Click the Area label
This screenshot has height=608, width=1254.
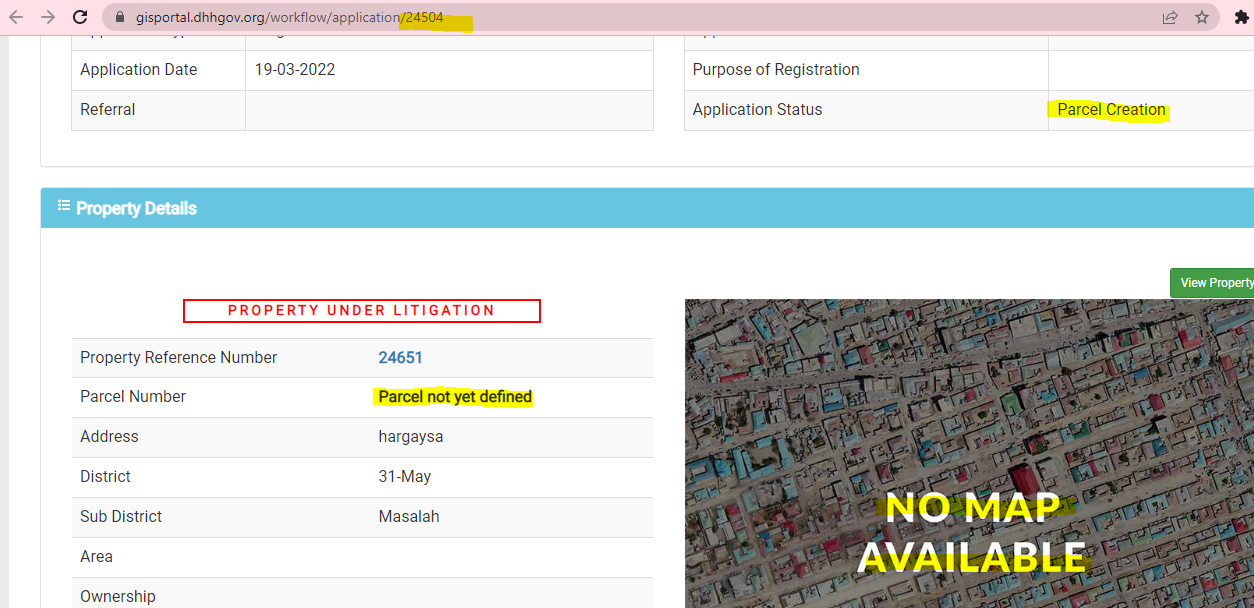[x=97, y=557]
